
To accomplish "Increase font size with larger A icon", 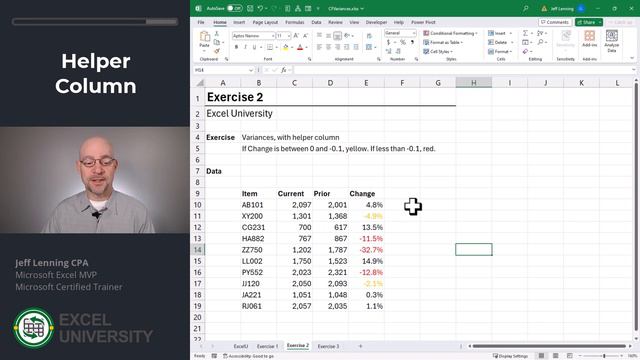I will point(296,36).
